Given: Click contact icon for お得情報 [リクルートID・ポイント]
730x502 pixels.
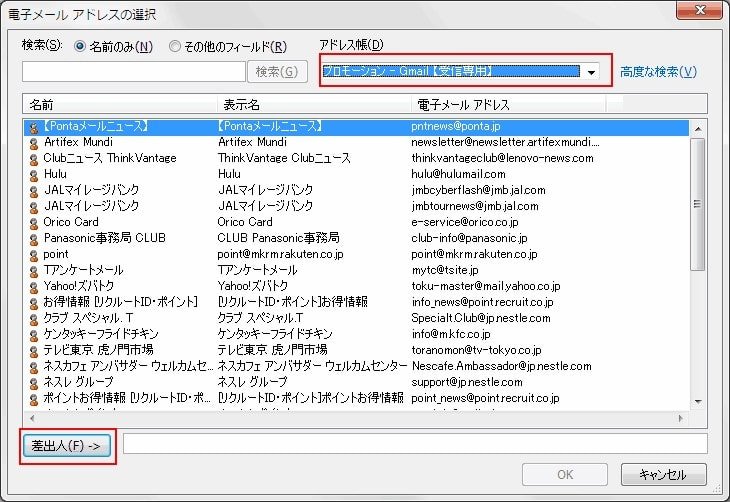Looking at the screenshot, I should point(34,304).
